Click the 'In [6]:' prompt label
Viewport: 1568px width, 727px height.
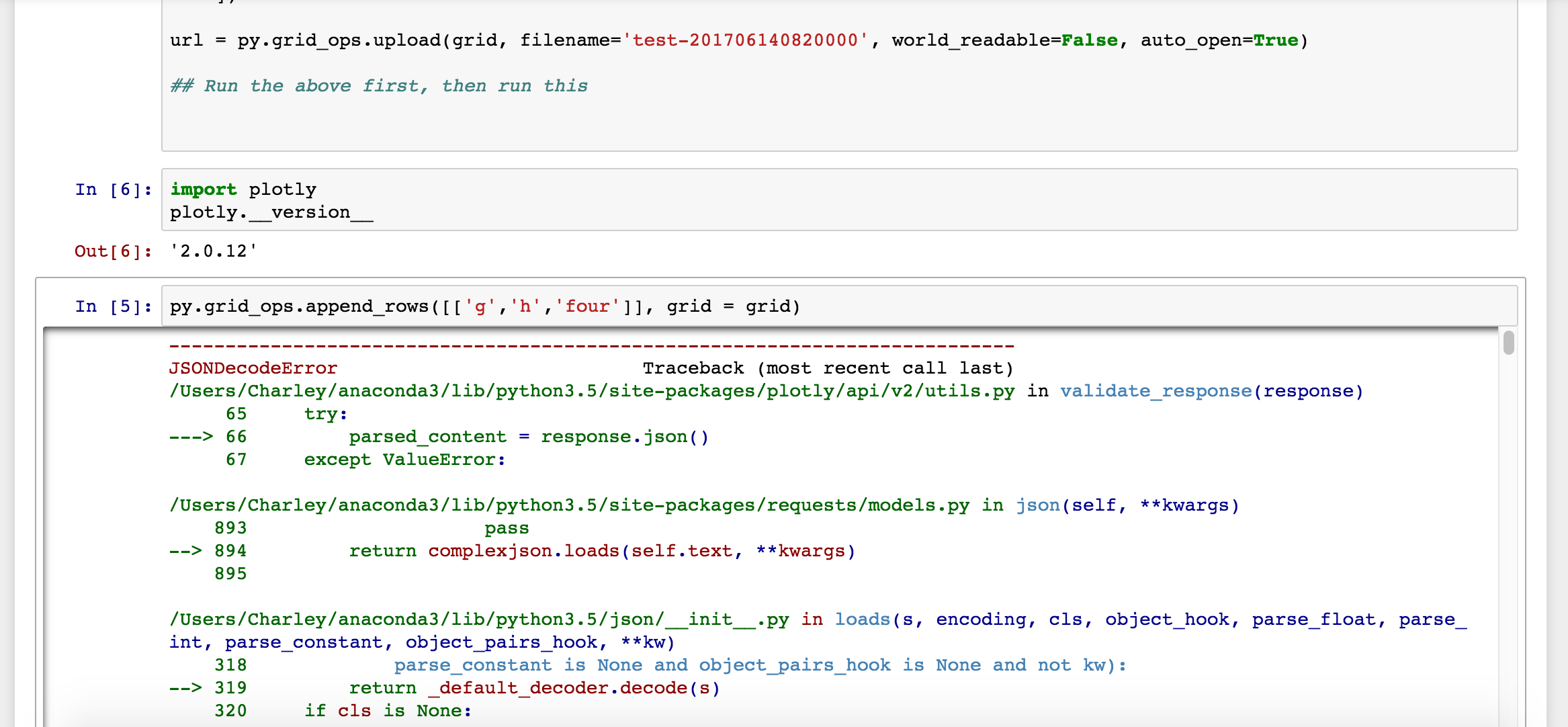coord(114,189)
